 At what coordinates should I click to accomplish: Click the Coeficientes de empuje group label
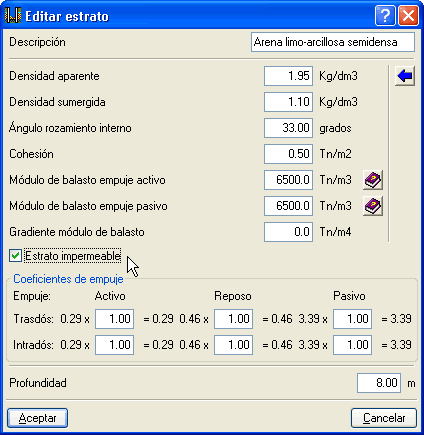click(x=68, y=279)
